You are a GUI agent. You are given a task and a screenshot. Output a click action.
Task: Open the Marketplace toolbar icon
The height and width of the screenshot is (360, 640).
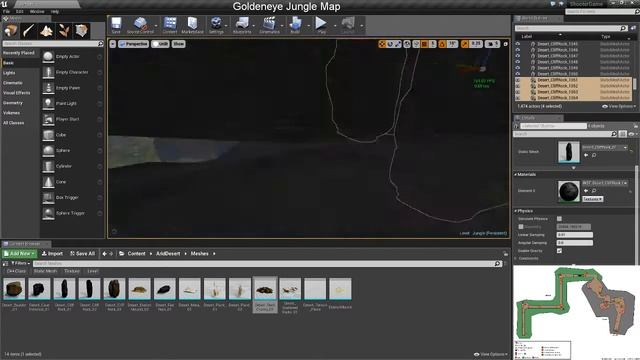(192, 25)
